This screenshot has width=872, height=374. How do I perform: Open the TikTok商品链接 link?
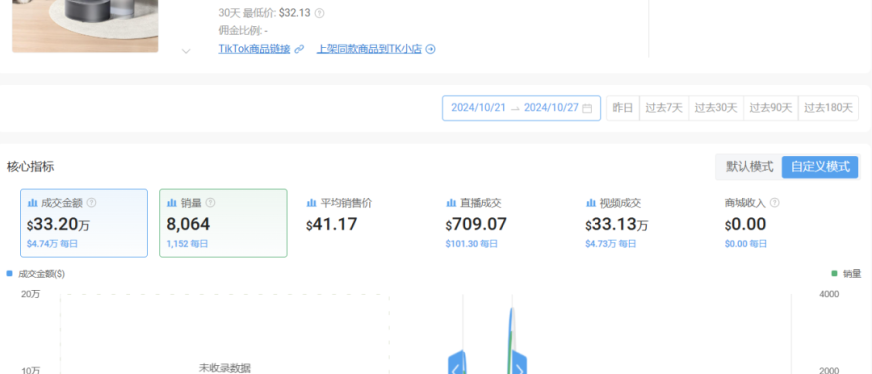[x=254, y=49]
